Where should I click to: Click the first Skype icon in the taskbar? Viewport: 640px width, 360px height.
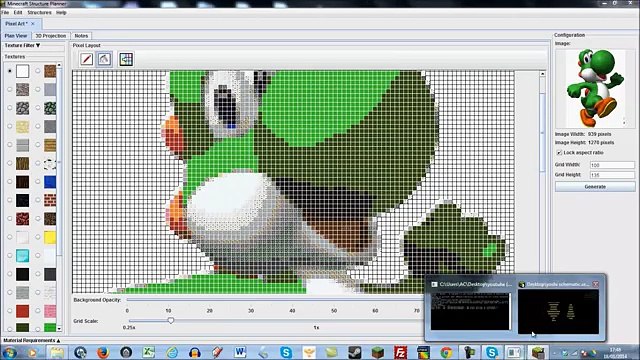pyautogui.click(x=286, y=352)
